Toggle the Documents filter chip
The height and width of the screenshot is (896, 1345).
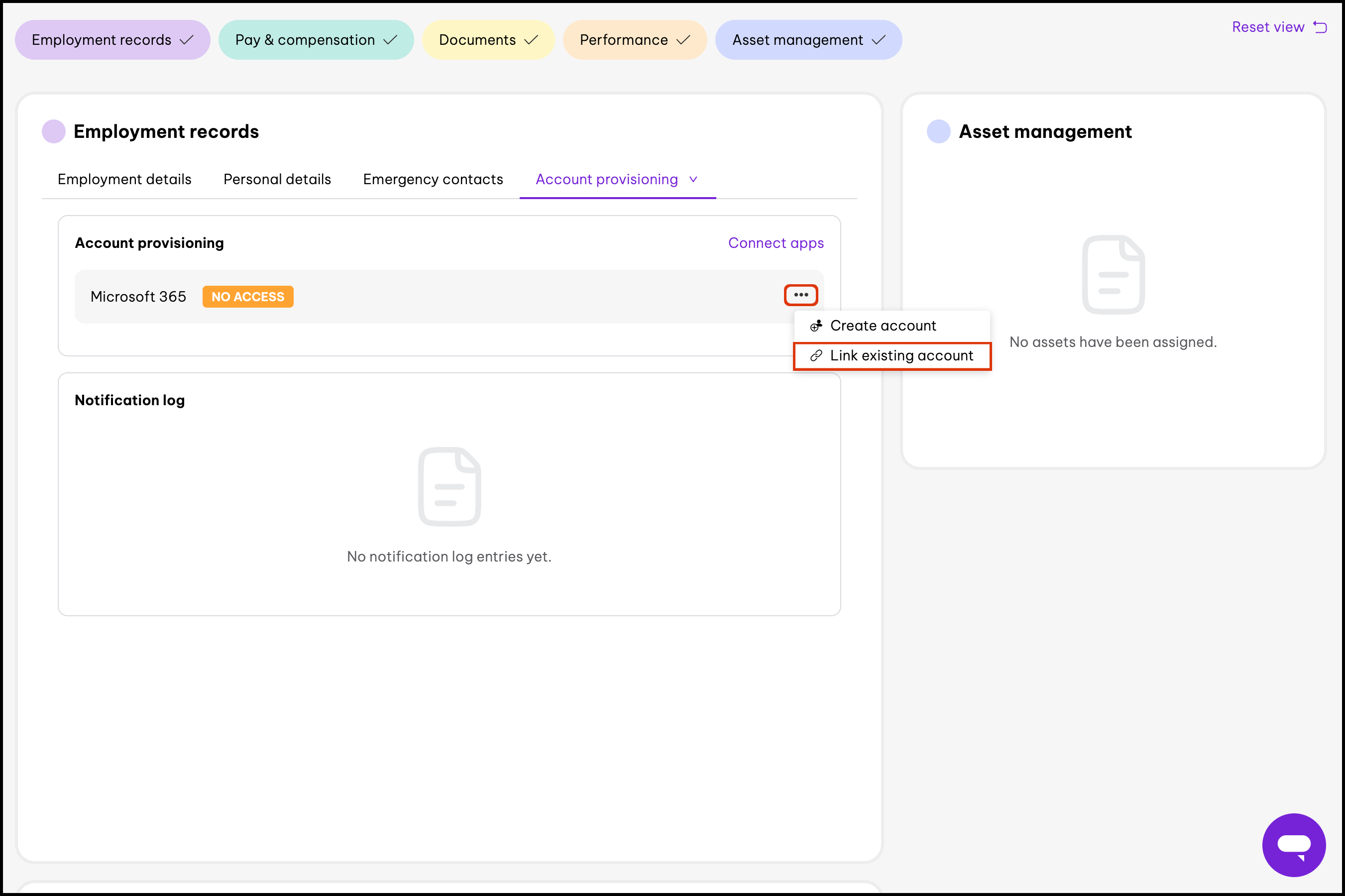(x=487, y=40)
